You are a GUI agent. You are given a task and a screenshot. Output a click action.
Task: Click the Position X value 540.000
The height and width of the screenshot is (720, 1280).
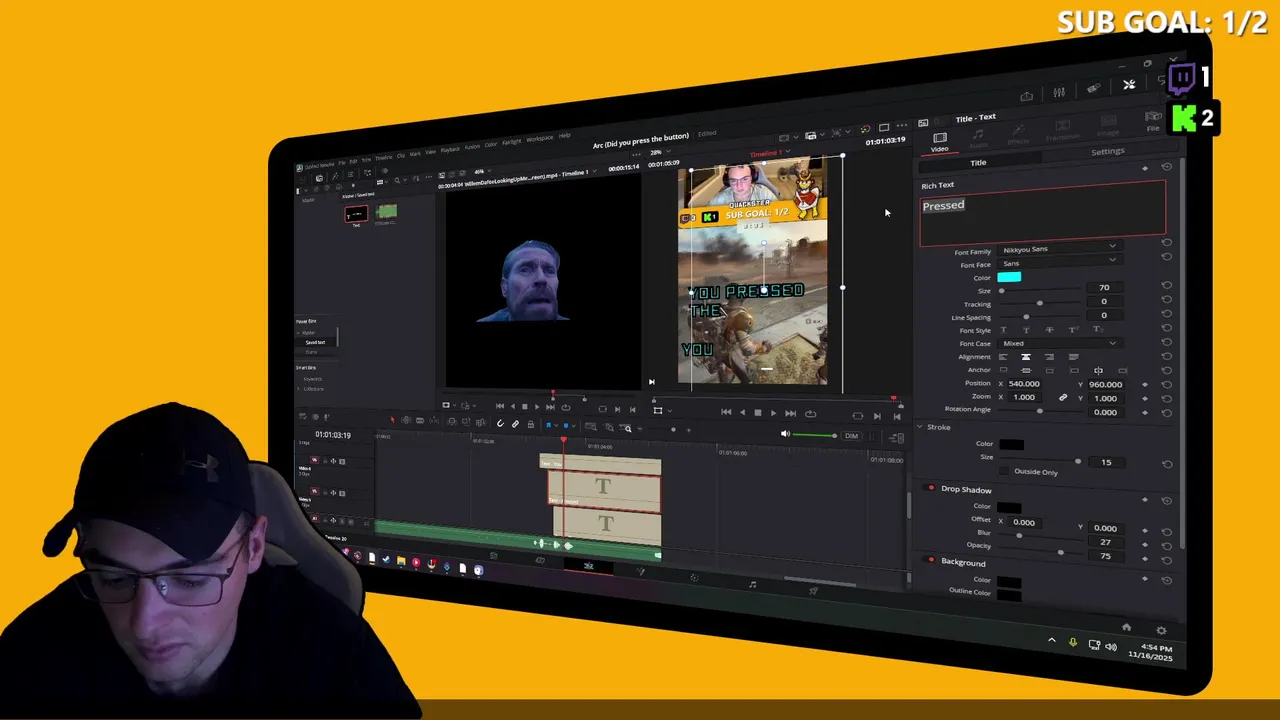click(1024, 383)
